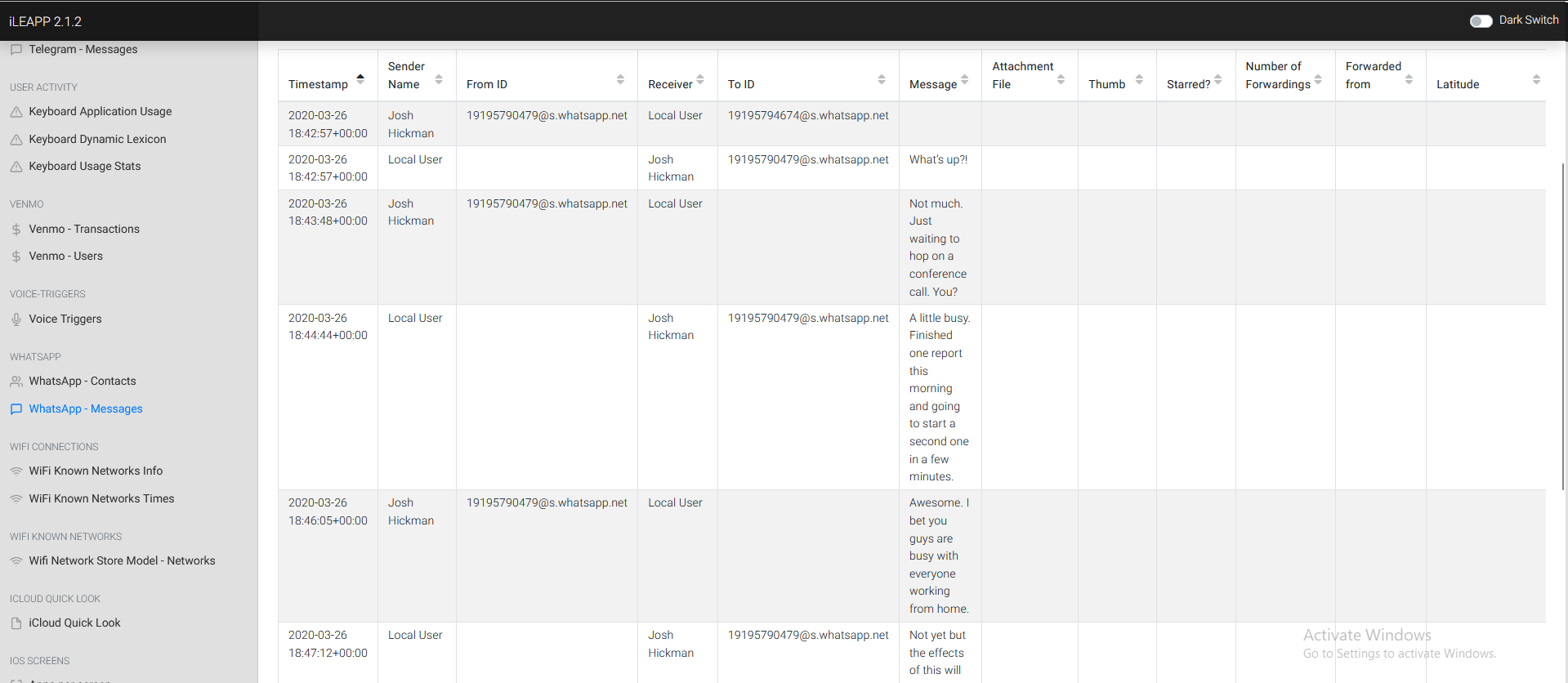Open Venmo - Users report
Viewport: 1568px width, 683px height.
[x=66, y=256]
